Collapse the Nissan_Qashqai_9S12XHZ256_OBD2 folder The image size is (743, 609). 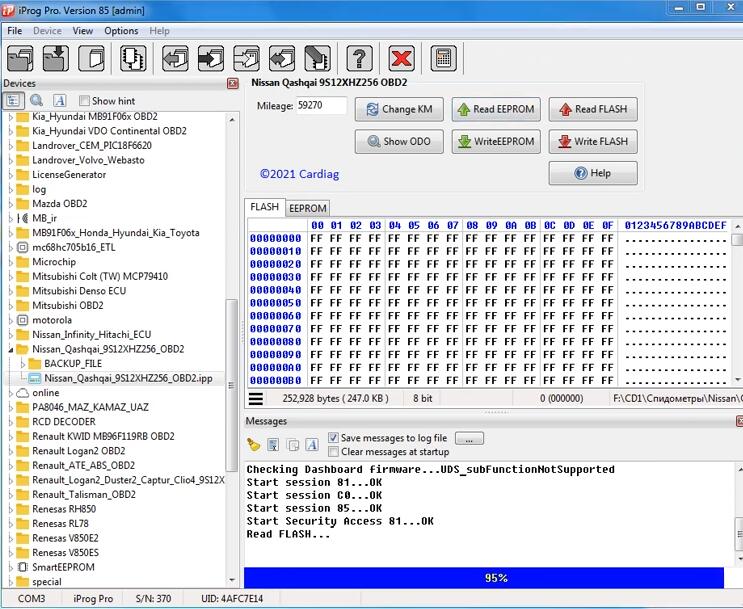coord(10,349)
